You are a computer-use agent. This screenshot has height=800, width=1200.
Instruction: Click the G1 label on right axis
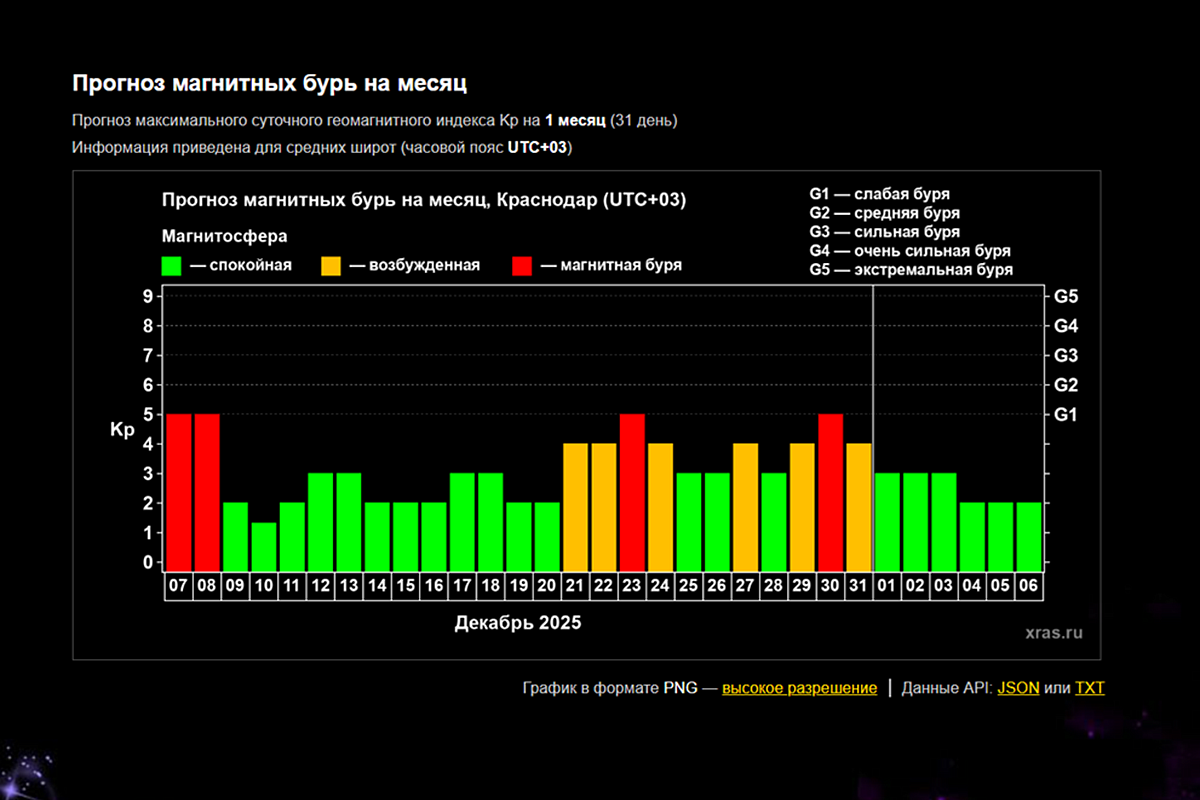tap(1065, 414)
